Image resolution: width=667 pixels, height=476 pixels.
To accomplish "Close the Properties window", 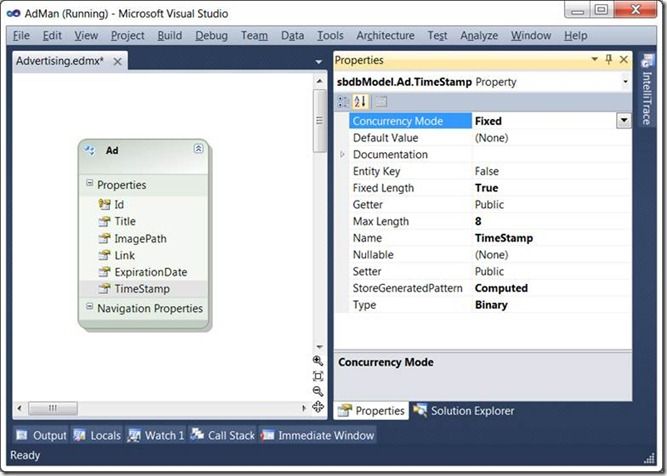I will 624,59.
